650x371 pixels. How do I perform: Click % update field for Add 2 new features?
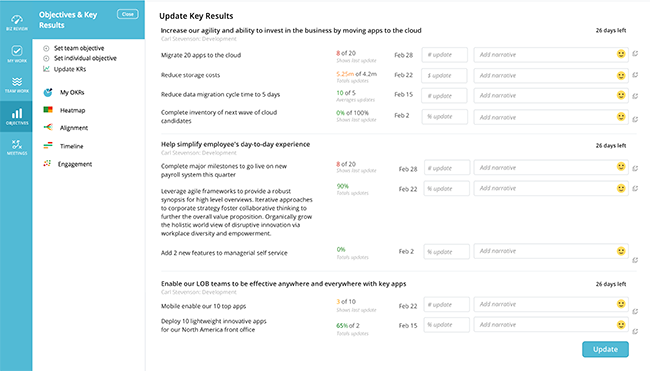tap(446, 252)
